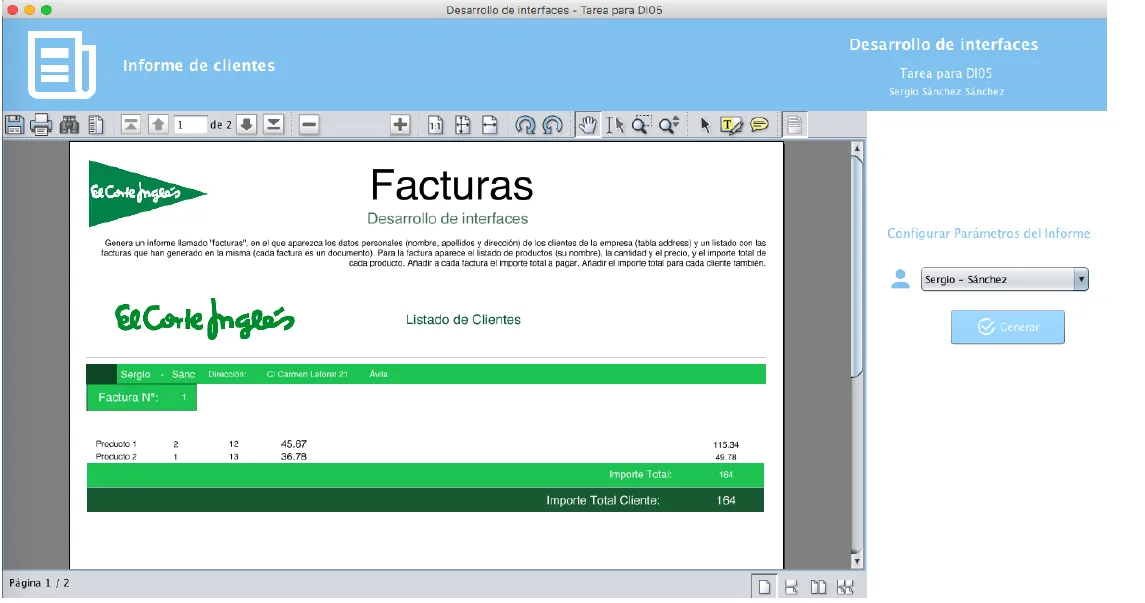Click the scrollbar up arrow

857,148
